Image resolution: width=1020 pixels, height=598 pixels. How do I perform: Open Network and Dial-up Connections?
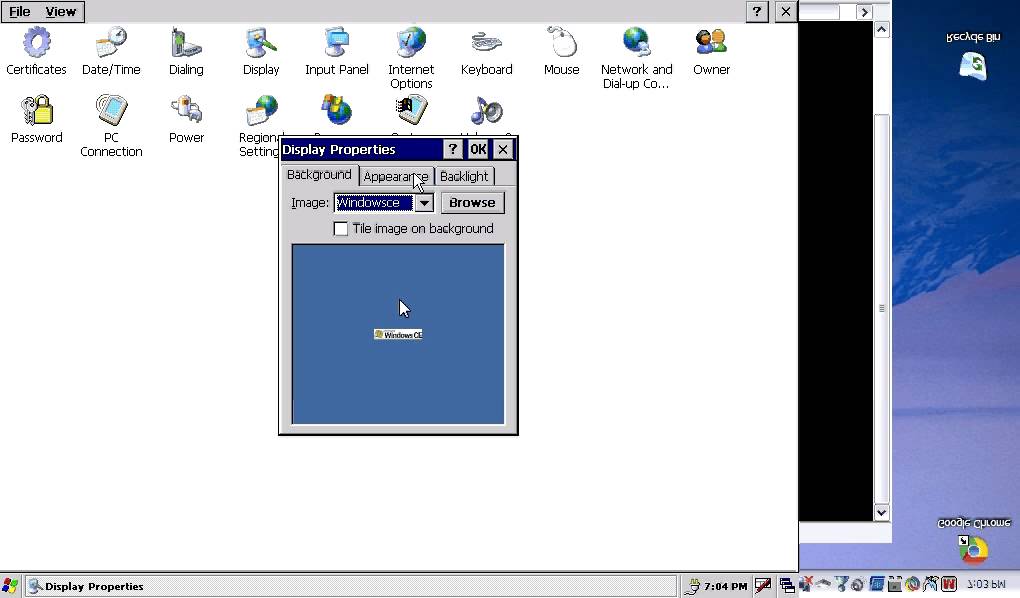click(636, 45)
